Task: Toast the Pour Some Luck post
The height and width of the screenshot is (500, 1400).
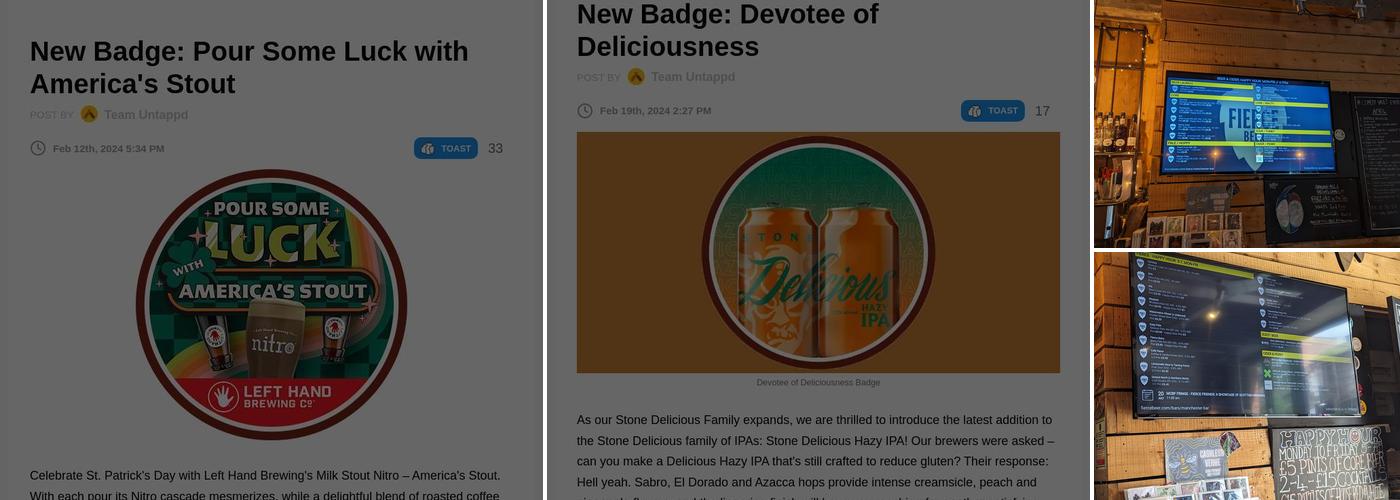Action: pos(446,148)
